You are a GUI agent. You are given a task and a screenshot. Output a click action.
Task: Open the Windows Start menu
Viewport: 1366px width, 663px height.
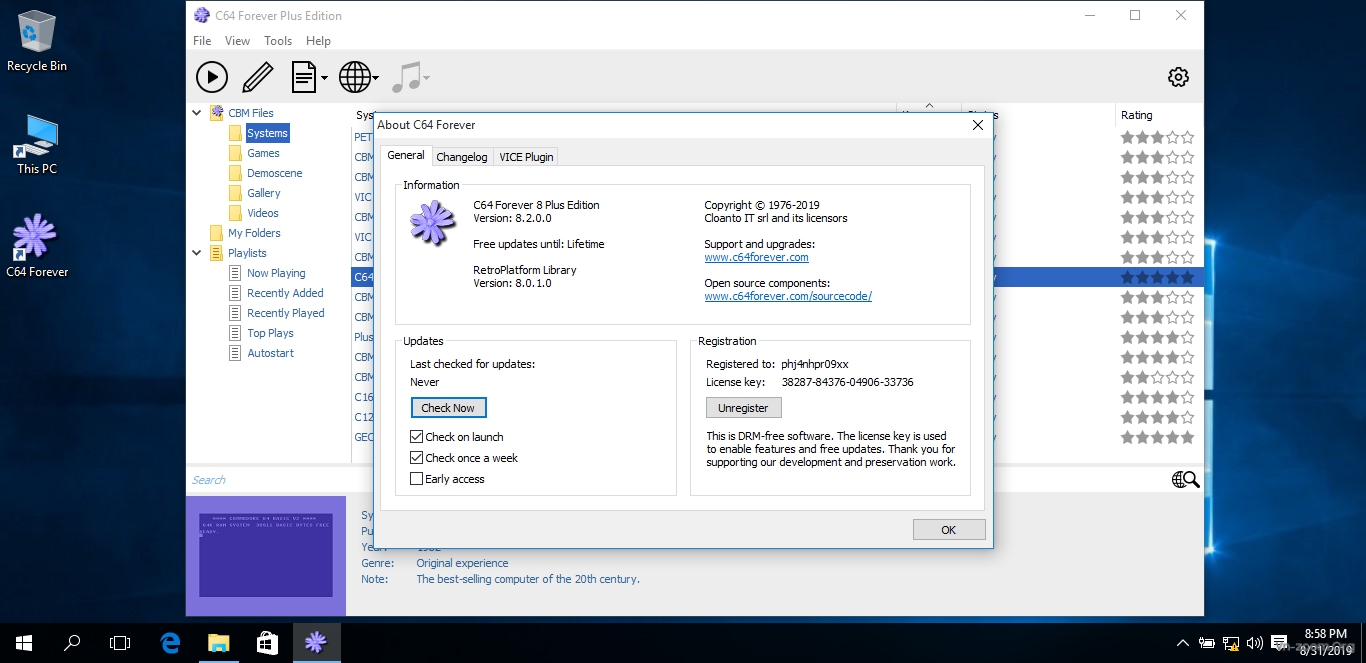[x=24, y=643]
